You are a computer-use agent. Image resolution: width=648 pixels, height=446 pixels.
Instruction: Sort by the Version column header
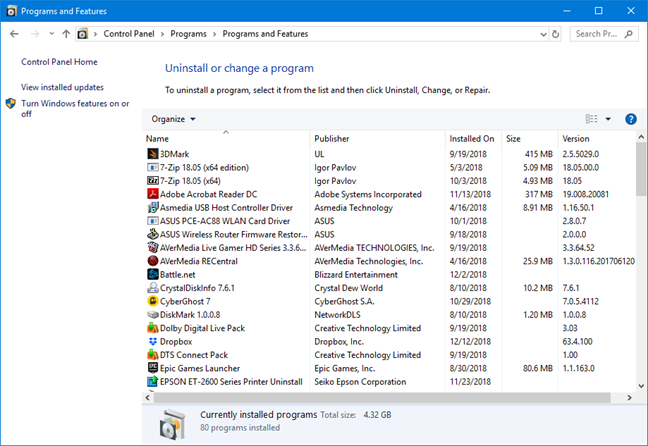coord(597,138)
